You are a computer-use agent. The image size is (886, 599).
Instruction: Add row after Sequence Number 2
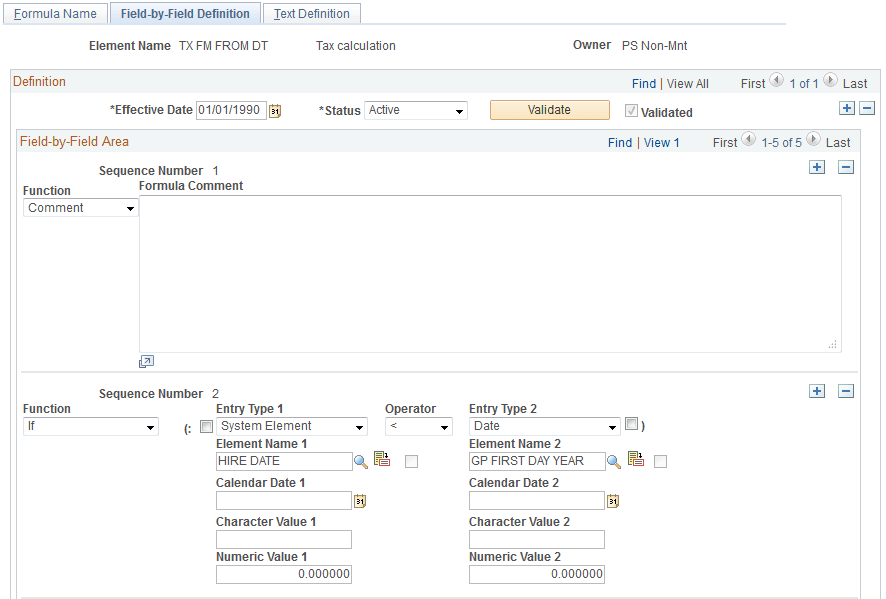coord(817,391)
